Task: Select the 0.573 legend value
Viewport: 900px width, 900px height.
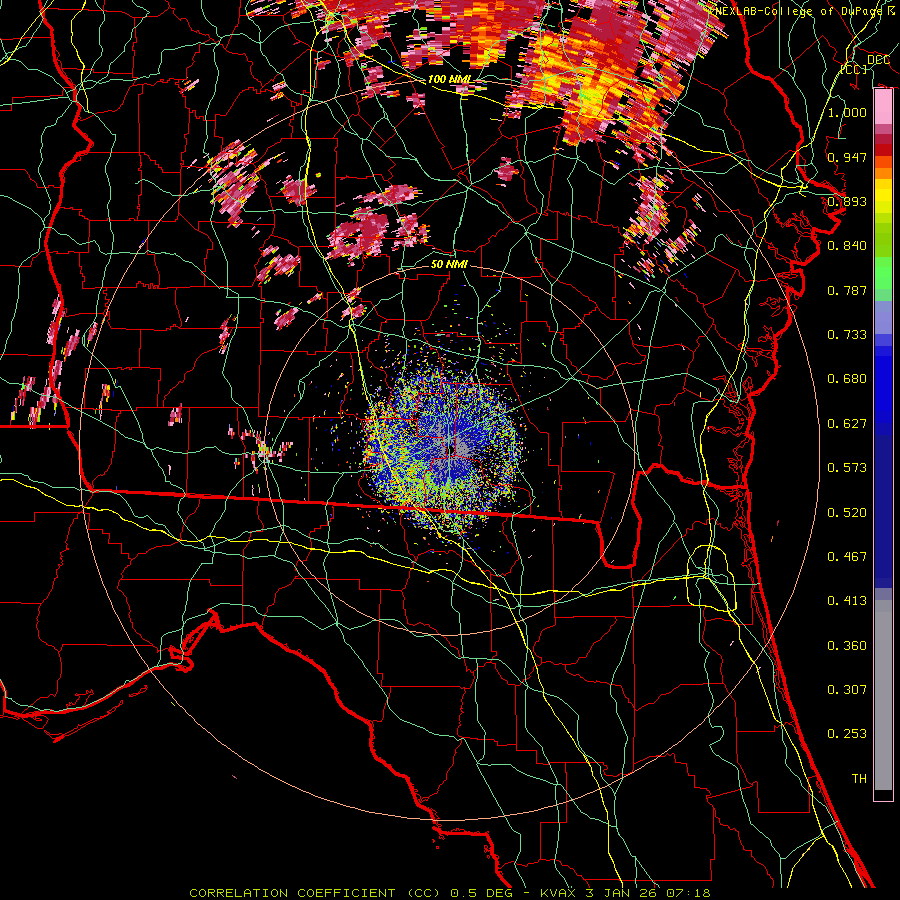Action: tap(847, 467)
